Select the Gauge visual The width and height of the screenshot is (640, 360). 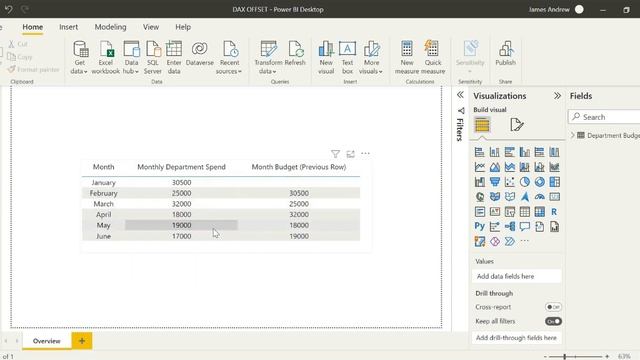540,197
